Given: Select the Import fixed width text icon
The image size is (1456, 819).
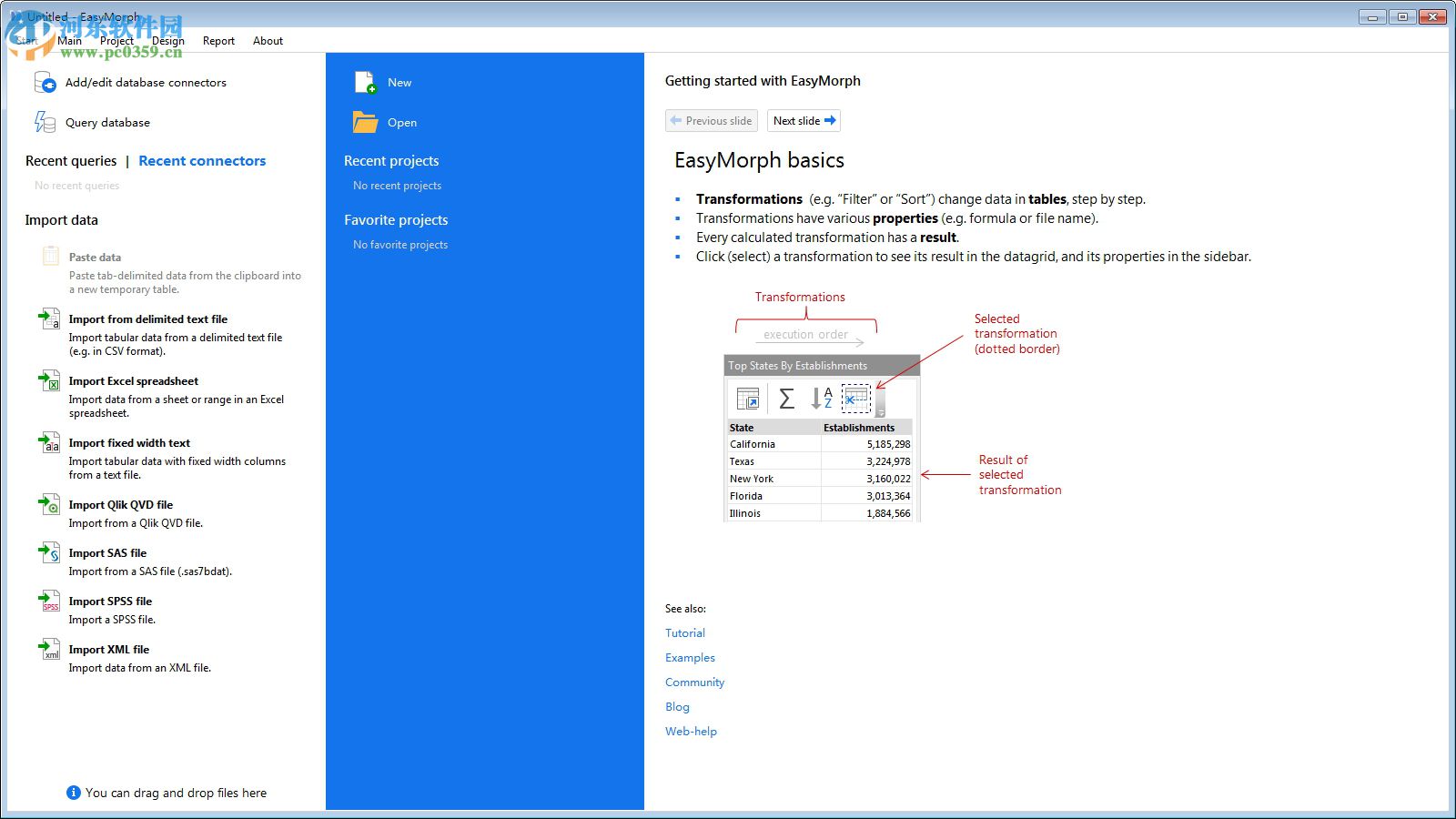Looking at the screenshot, I should 48,443.
